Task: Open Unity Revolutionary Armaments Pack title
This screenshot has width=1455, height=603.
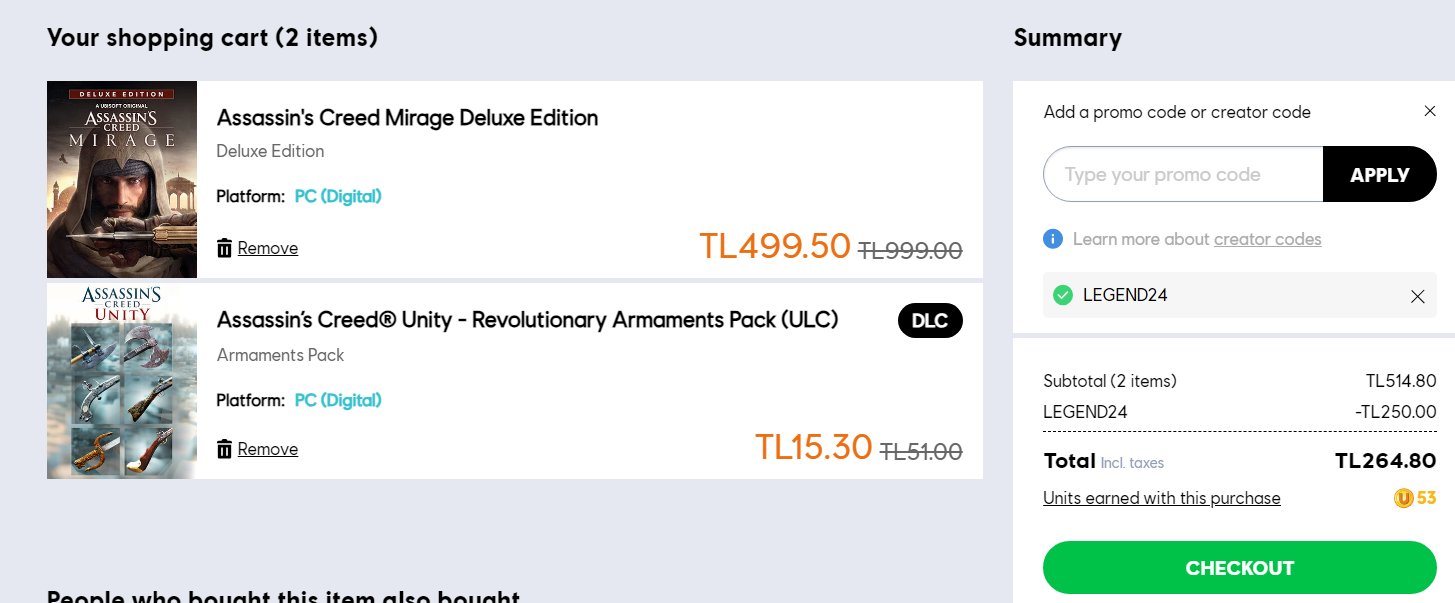Action: point(527,320)
